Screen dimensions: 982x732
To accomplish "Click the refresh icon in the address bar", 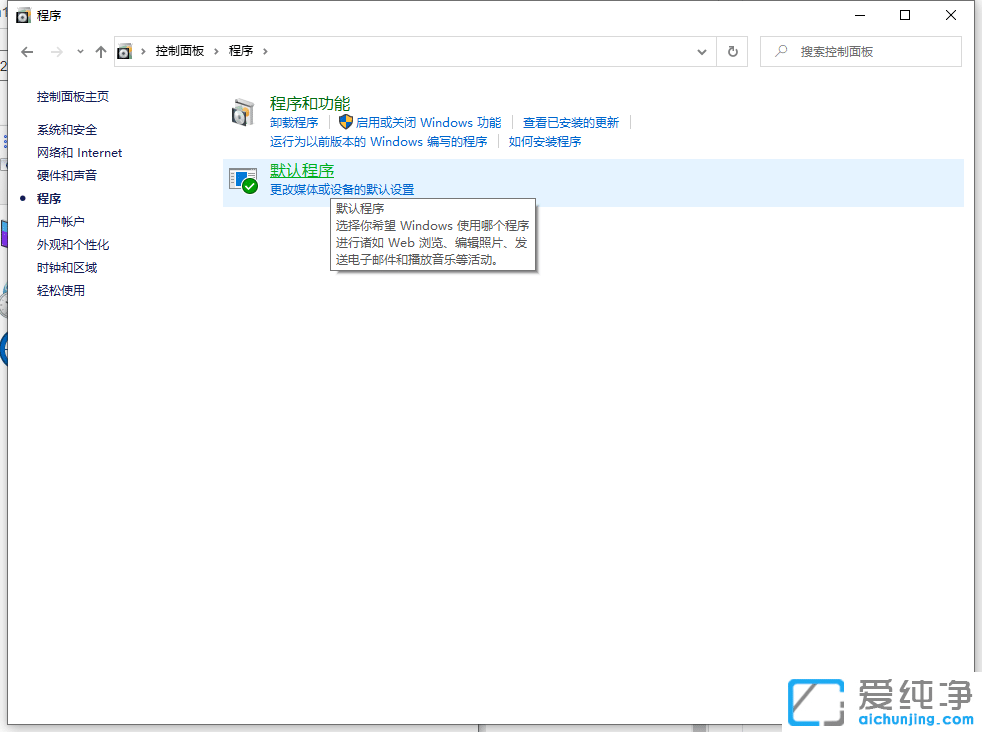I will click(733, 51).
